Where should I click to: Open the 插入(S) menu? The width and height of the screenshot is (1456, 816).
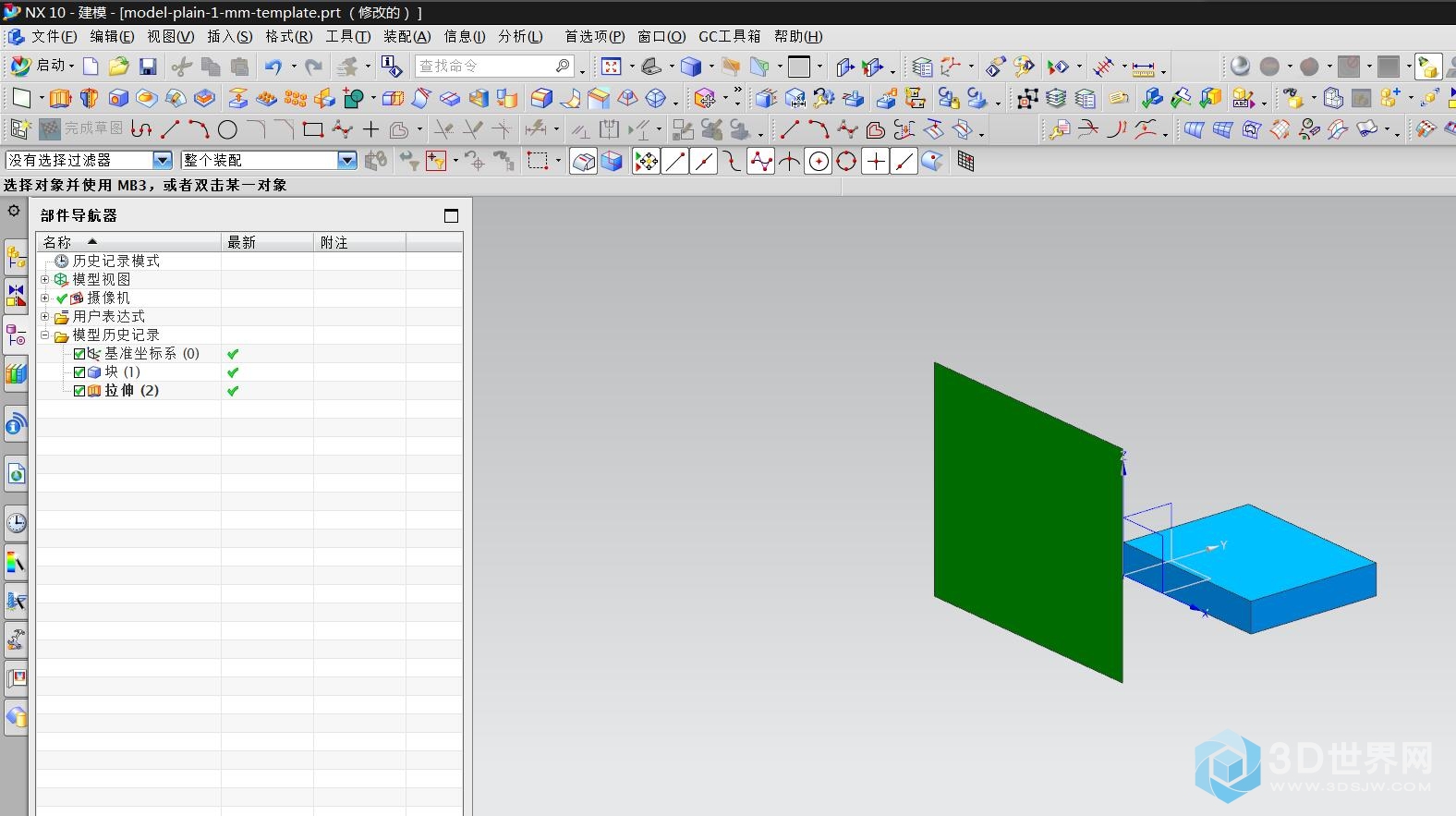(x=229, y=36)
